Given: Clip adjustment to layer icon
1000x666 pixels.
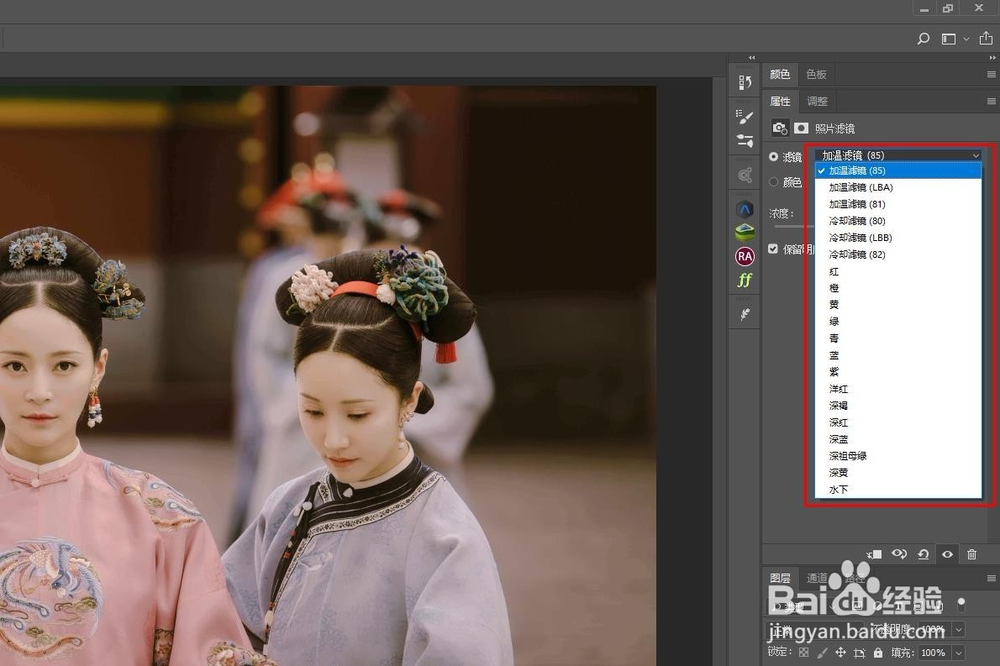Looking at the screenshot, I should click(x=874, y=554).
